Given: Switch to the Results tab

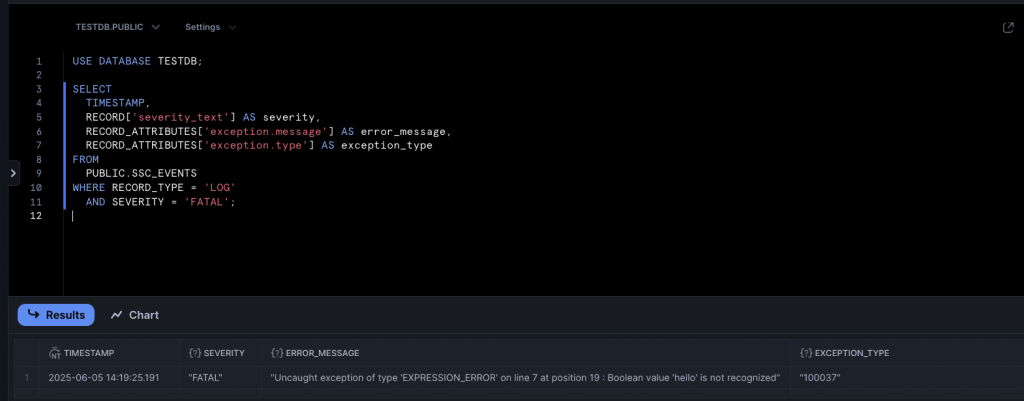Looking at the screenshot, I should [56, 315].
